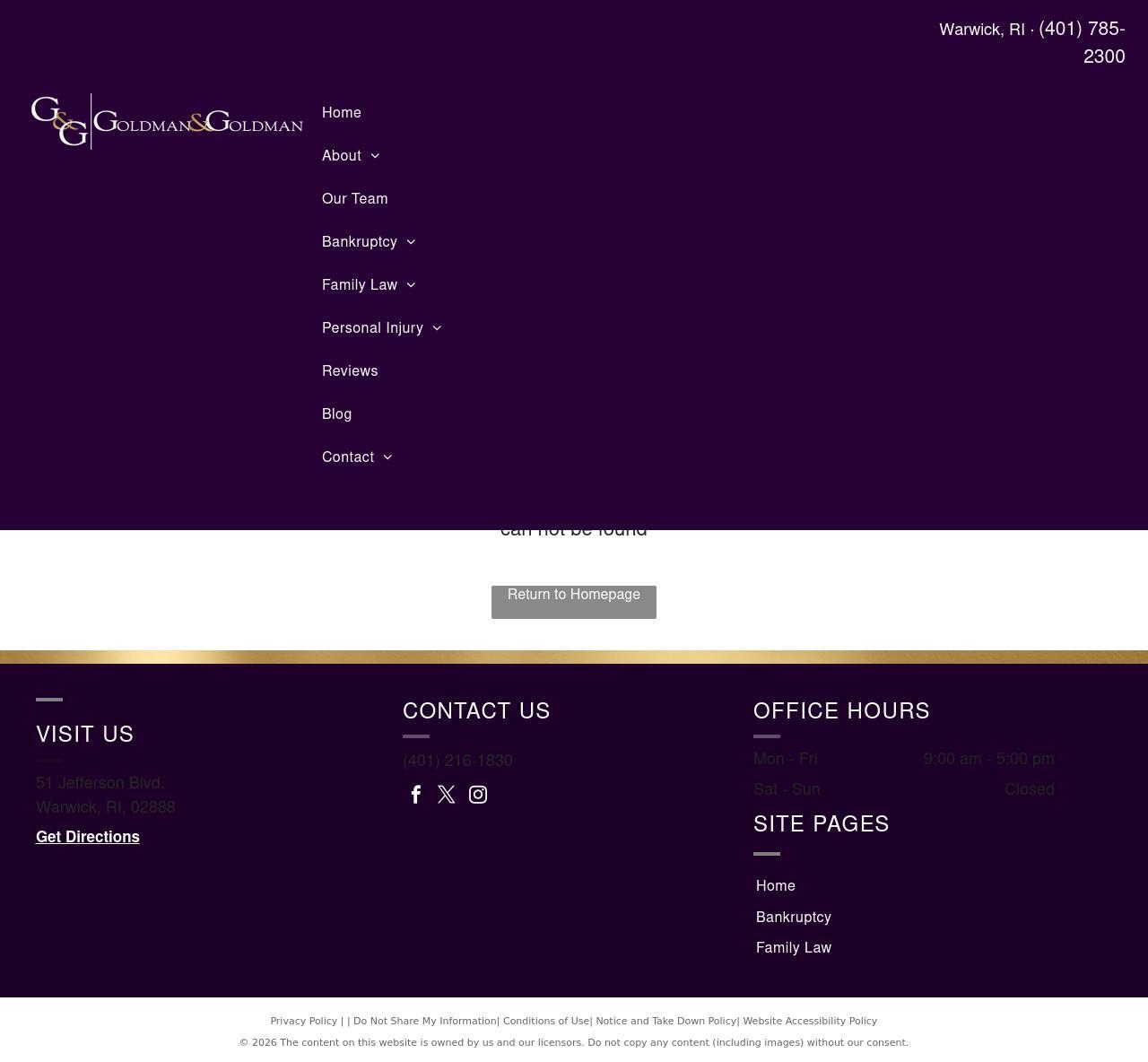Call the header phone number (401) 785-2300
1148x1062 pixels.
tap(1082, 42)
